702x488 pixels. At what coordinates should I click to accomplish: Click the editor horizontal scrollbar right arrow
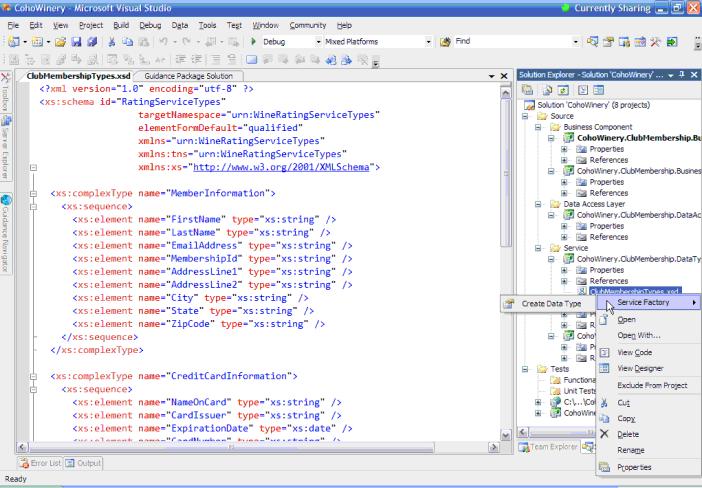494,447
